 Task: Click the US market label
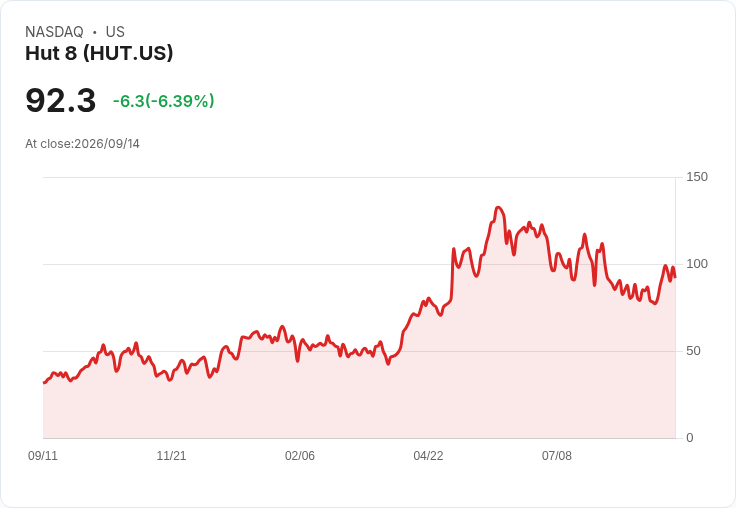tap(115, 32)
